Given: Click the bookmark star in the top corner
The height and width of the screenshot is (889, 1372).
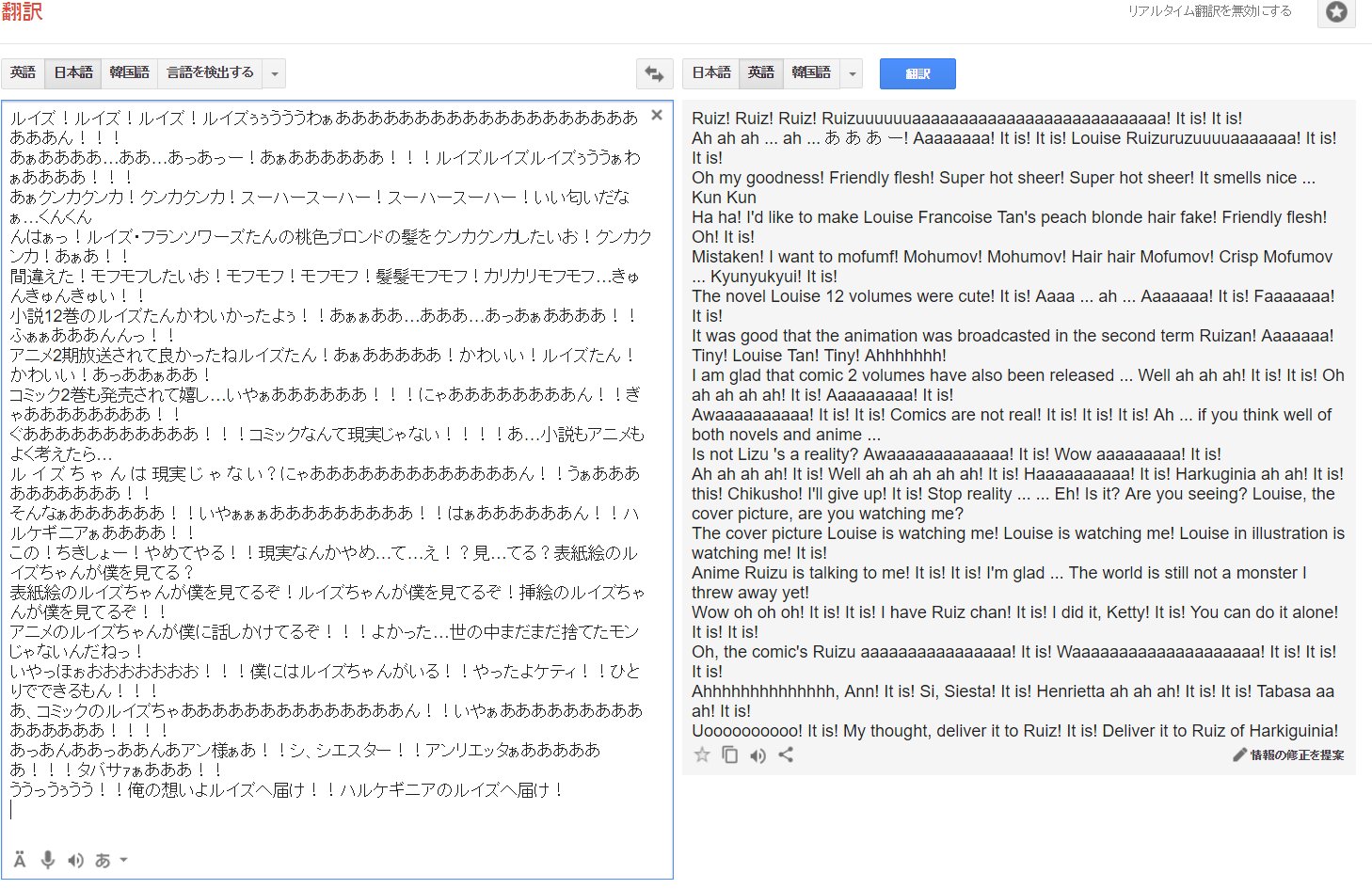Looking at the screenshot, I should point(1336,14).
